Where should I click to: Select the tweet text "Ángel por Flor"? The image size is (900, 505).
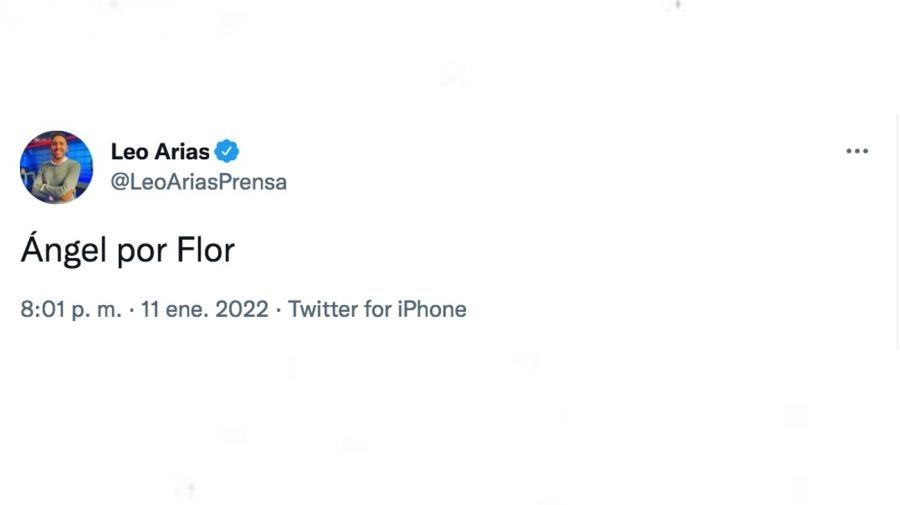[x=127, y=250]
